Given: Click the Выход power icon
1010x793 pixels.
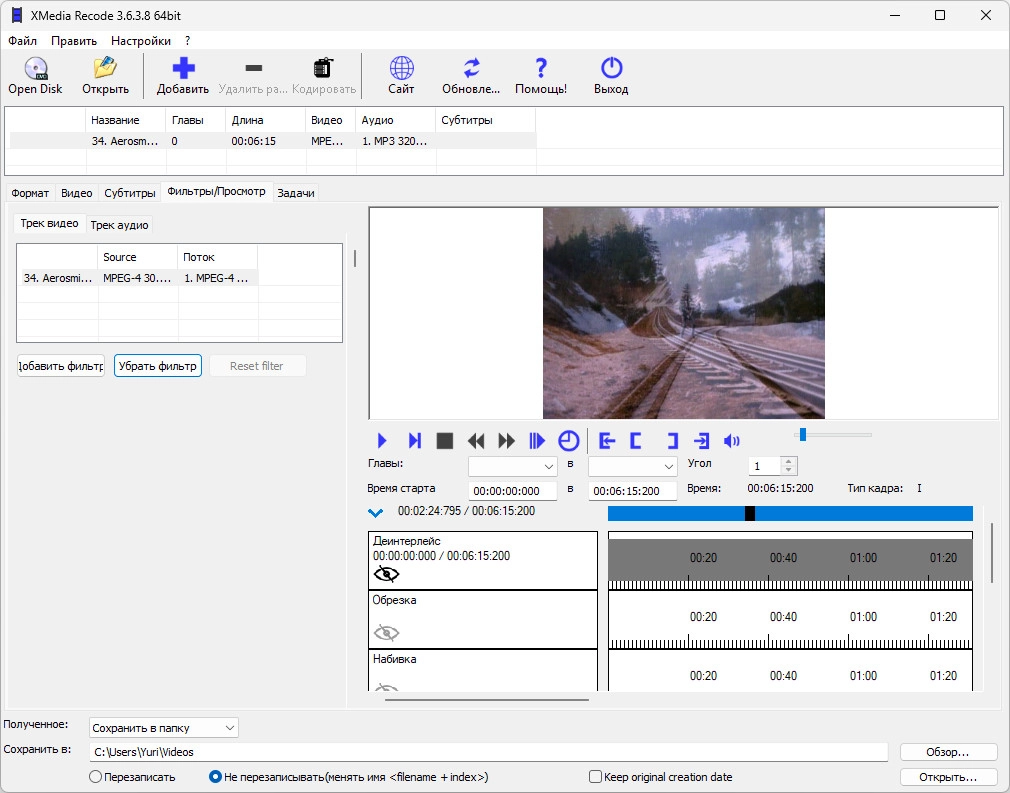Looking at the screenshot, I should [611, 68].
